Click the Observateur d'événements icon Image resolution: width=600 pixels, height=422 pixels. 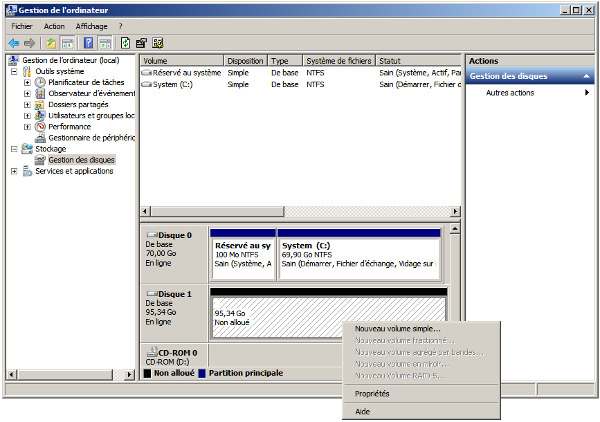[40, 93]
